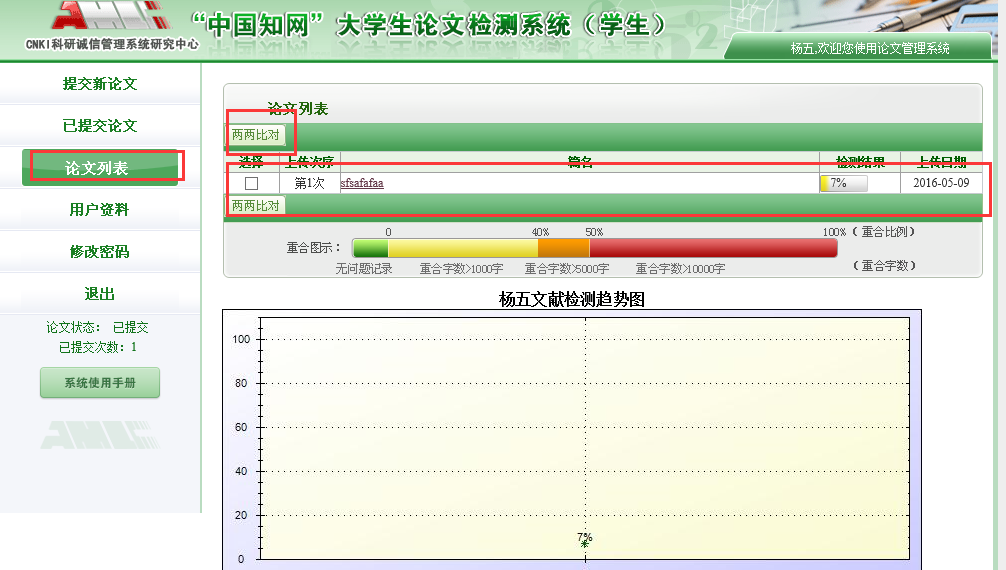Image resolution: width=1006 pixels, height=570 pixels.
Task: Click the 重合字数>10000字 legend label
Action: [680, 268]
